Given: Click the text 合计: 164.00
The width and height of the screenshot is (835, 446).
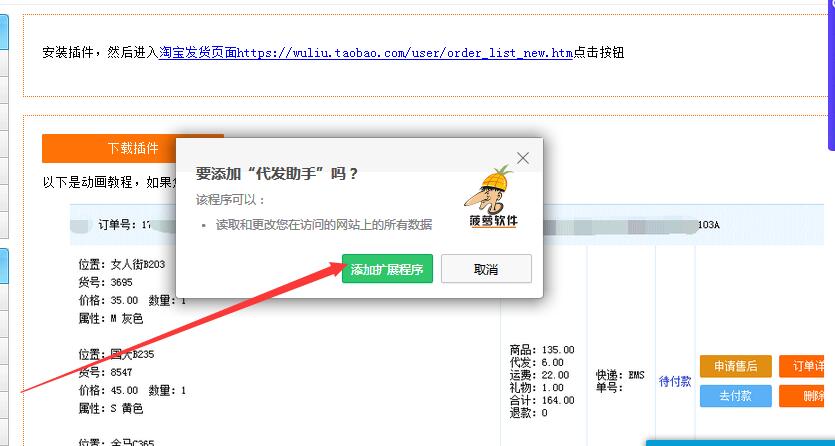Looking at the screenshot, I should (542, 400).
